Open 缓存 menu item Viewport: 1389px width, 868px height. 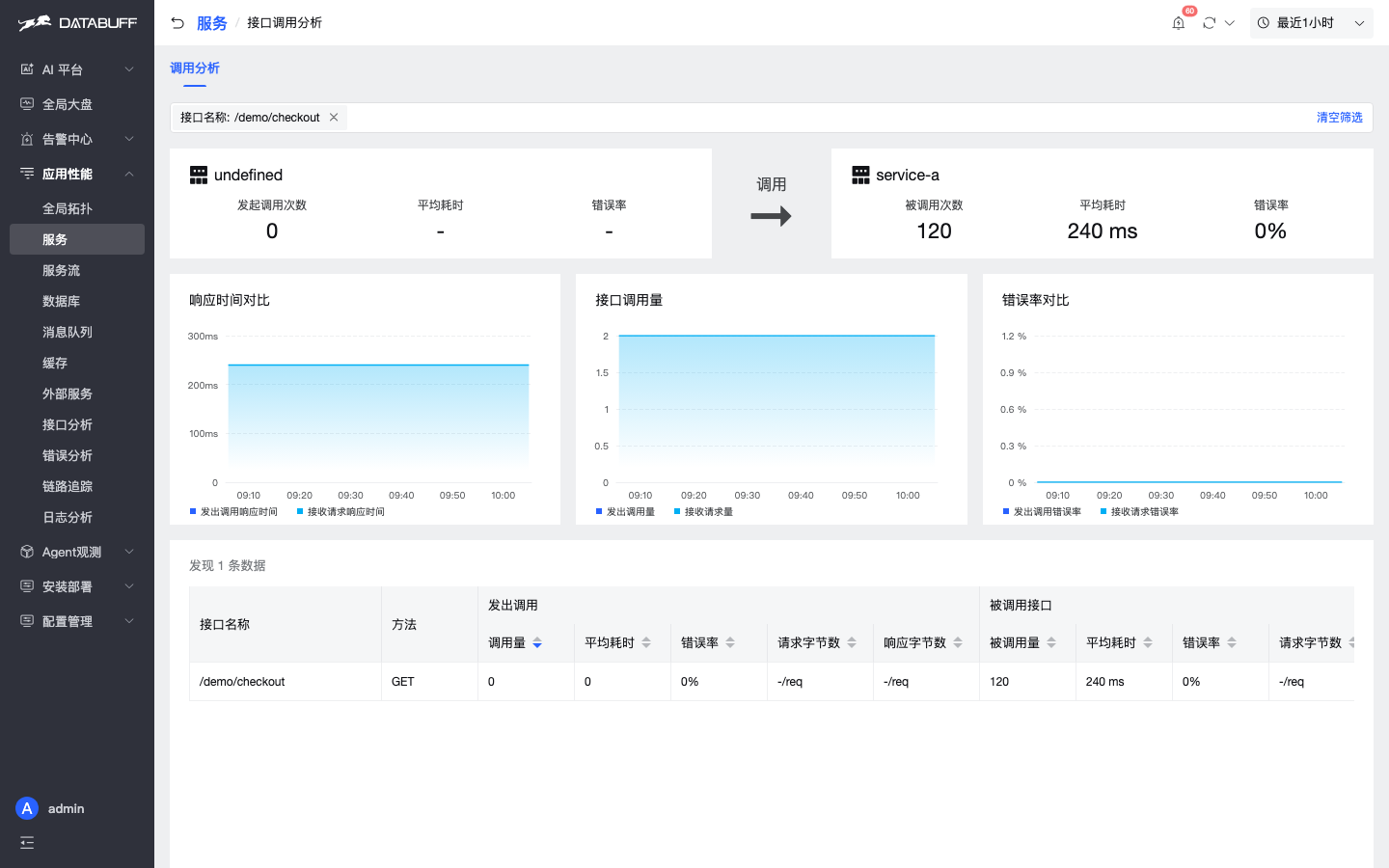pyautogui.click(x=77, y=363)
